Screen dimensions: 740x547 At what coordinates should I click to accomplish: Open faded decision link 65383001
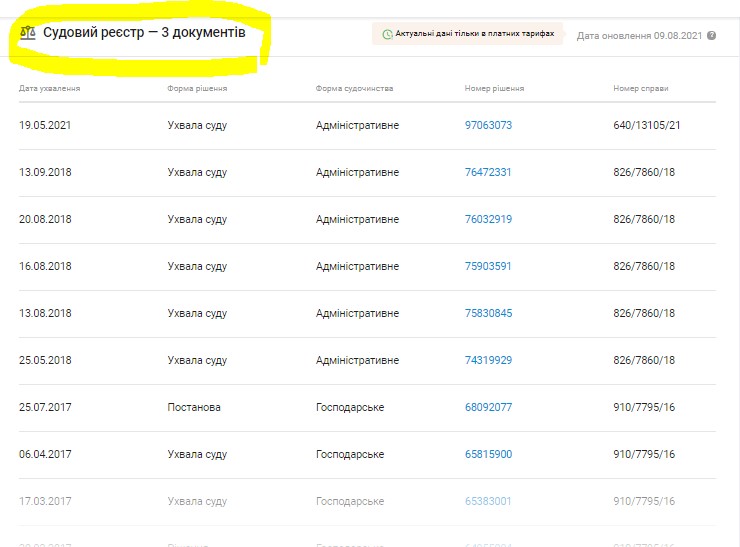tap(488, 501)
